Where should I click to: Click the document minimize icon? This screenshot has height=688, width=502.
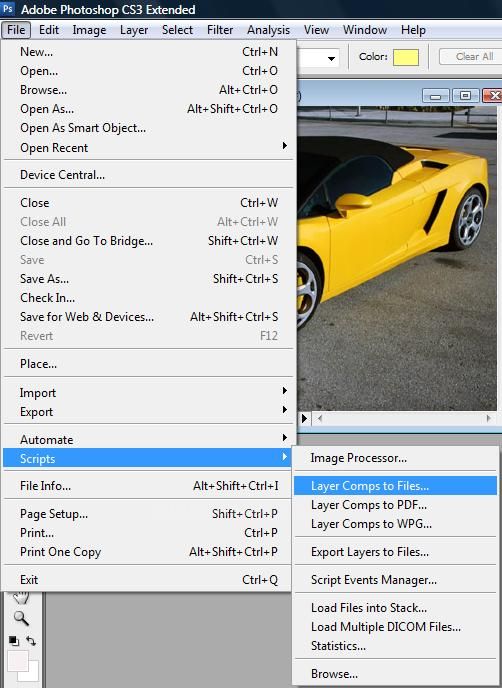click(435, 95)
